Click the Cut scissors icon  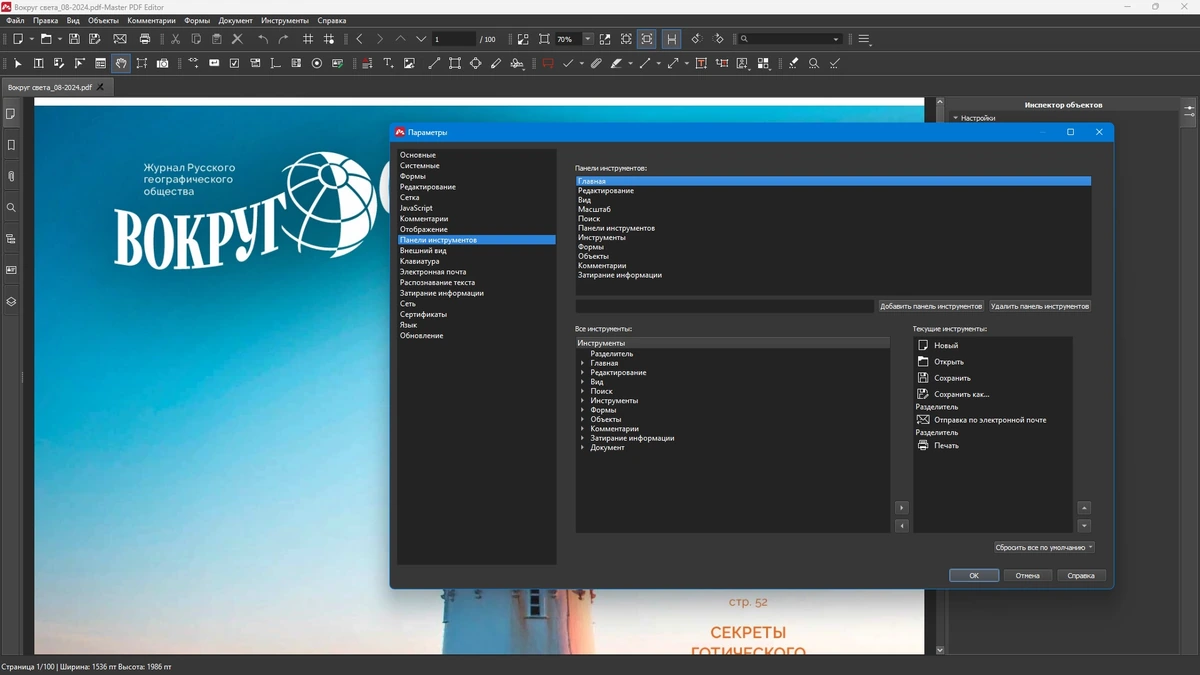175,39
